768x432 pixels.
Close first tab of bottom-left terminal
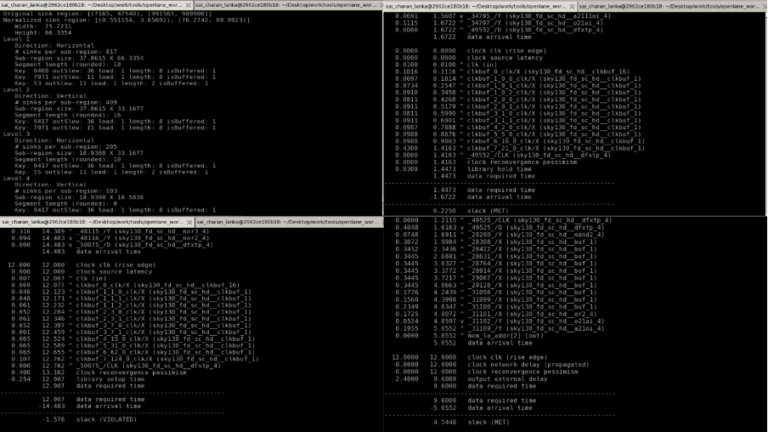click(x=188, y=221)
